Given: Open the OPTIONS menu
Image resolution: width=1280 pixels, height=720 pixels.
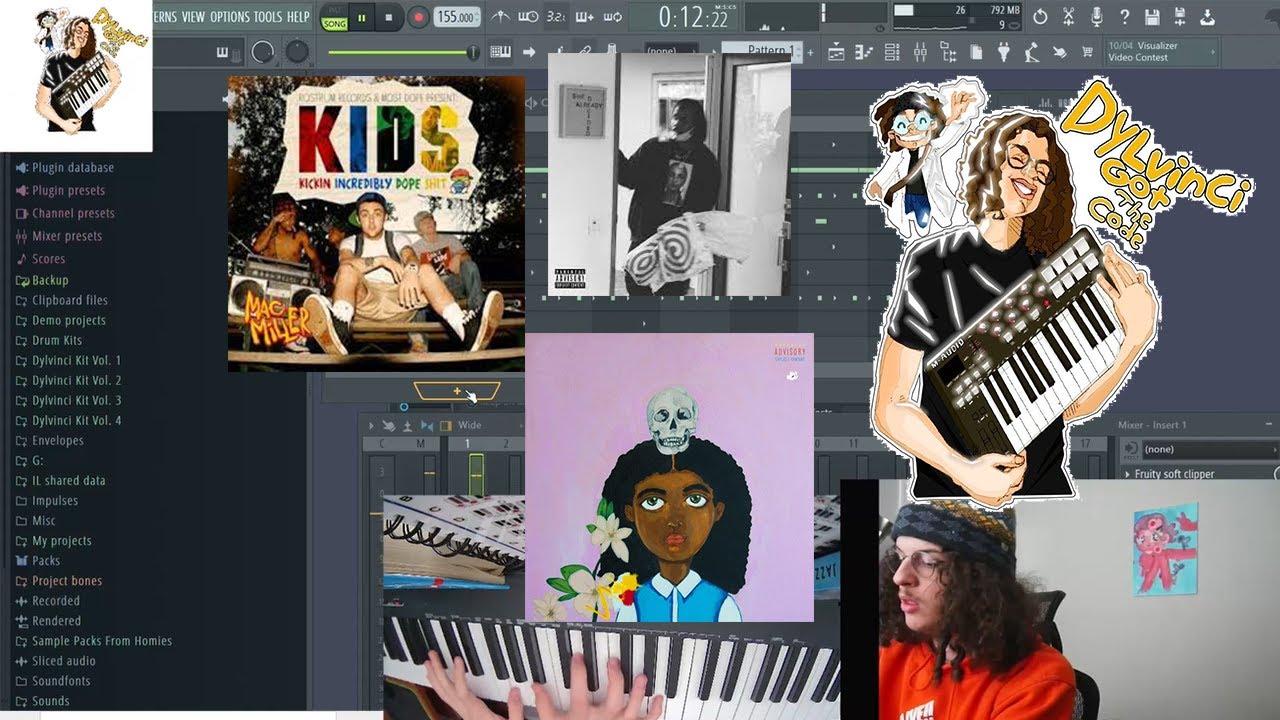Looking at the screenshot, I should [230, 17].
